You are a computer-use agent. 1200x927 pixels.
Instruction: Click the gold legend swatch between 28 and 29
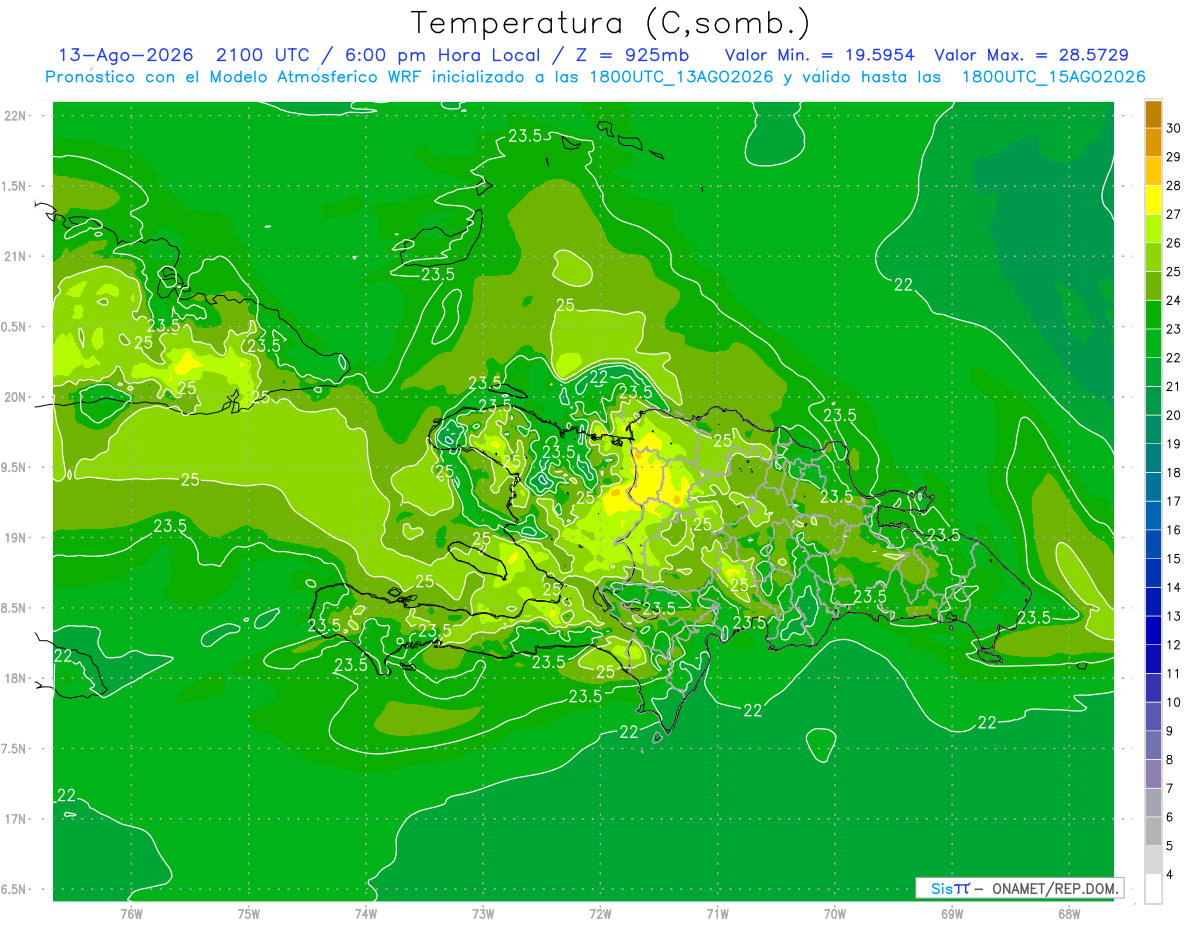pyautogui.click(x=1153, y=171)
